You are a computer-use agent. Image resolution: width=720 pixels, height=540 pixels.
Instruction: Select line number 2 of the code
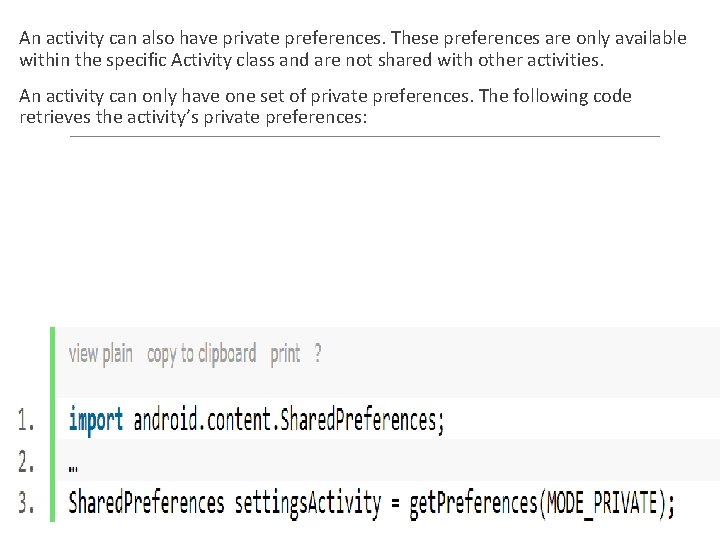pos(26,462)
